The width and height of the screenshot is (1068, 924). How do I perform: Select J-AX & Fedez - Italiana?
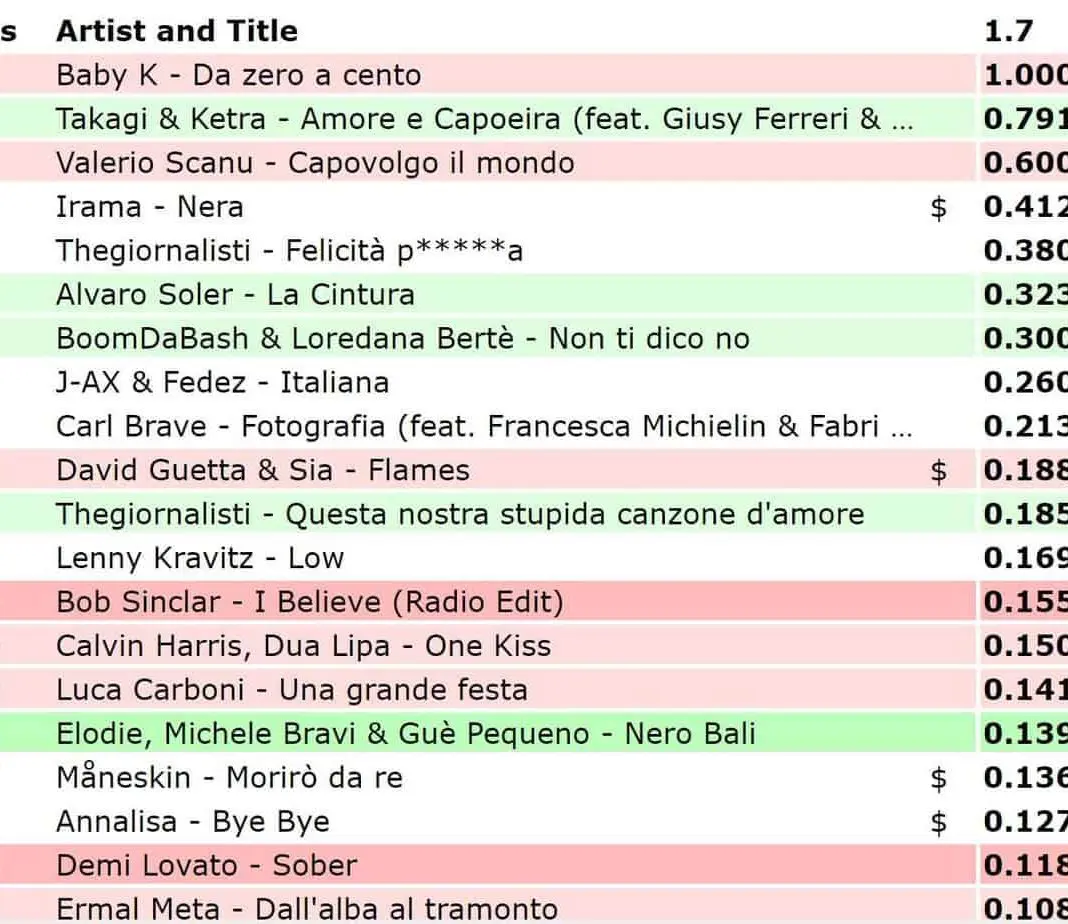(222, 383)
